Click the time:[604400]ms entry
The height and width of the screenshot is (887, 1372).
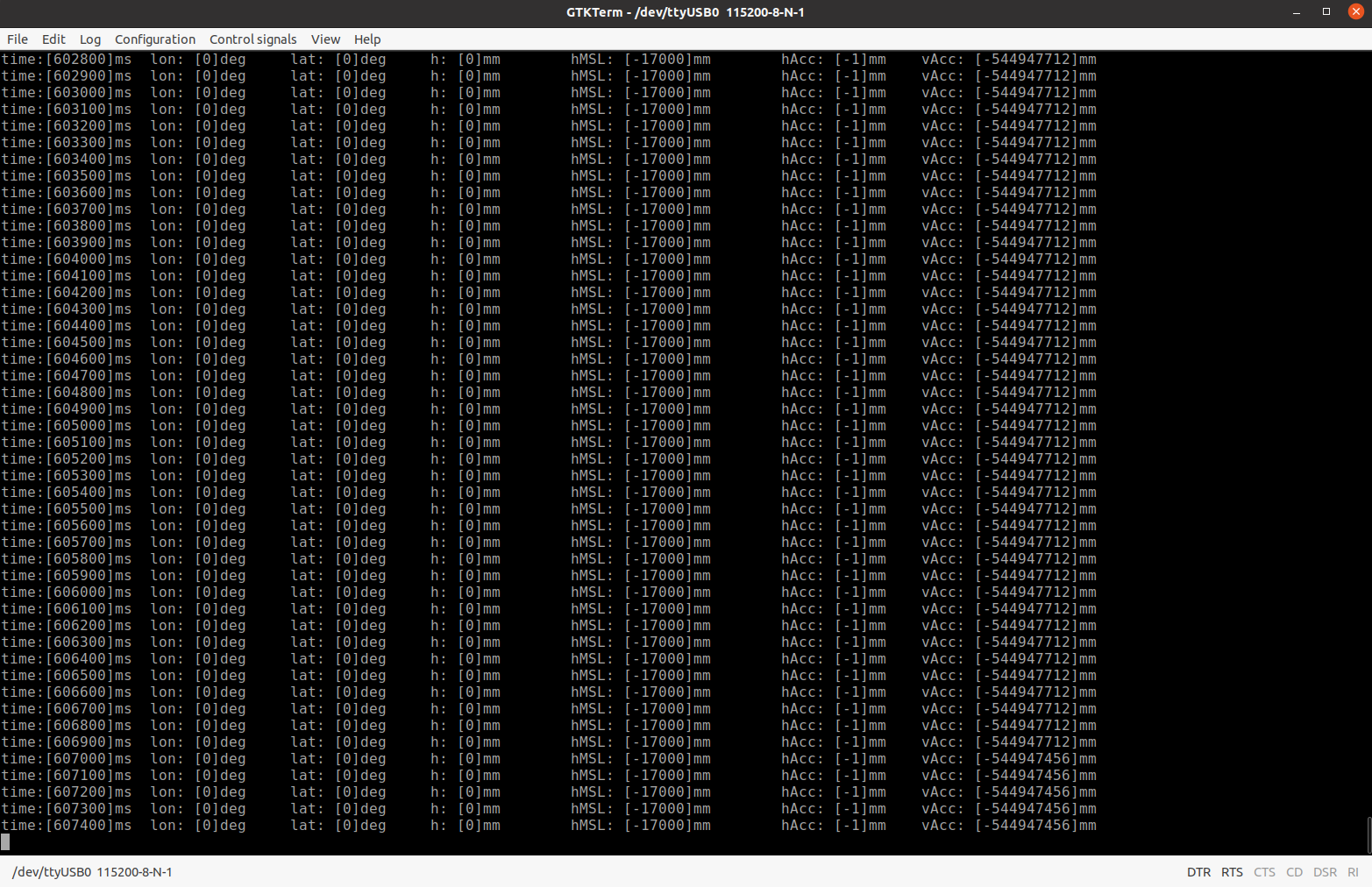point(67,326)
